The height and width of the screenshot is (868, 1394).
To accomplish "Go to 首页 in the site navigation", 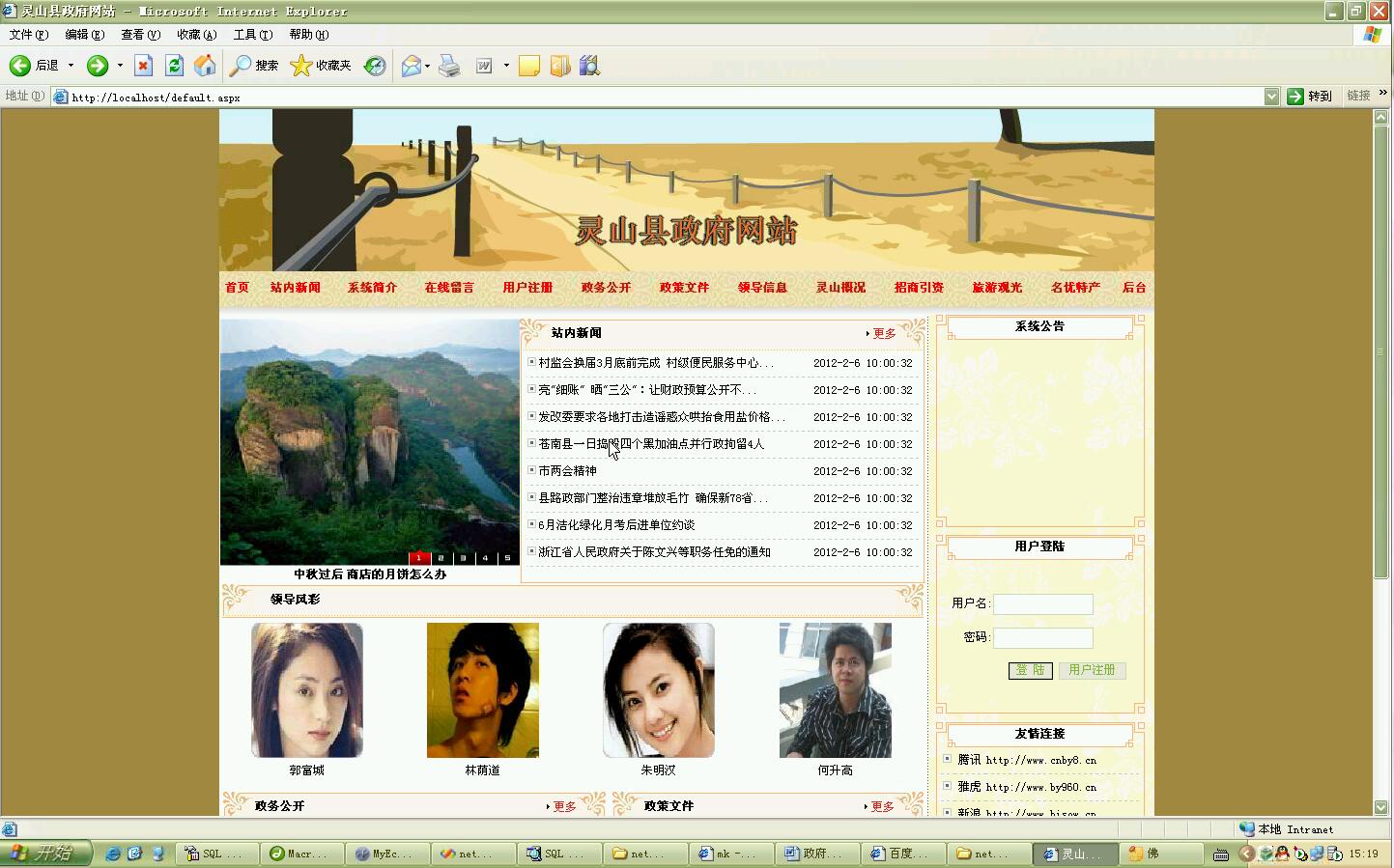I will (x=237, y=288).
